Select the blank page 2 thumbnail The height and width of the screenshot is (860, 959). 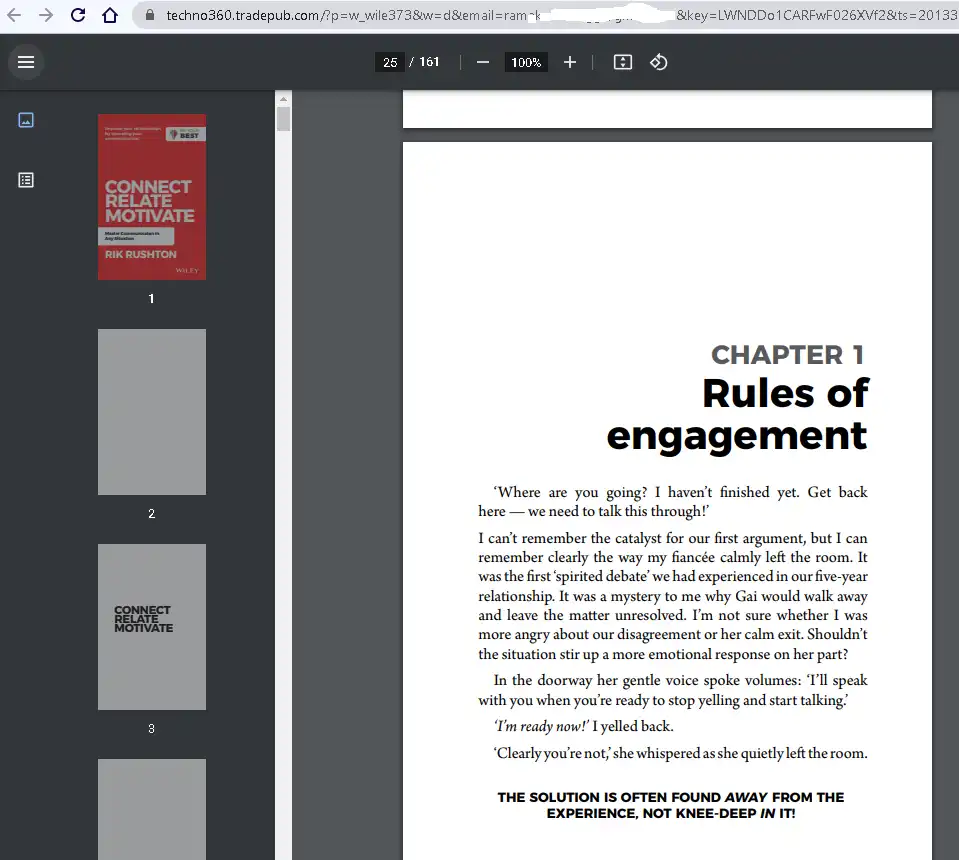pos(152,412)
